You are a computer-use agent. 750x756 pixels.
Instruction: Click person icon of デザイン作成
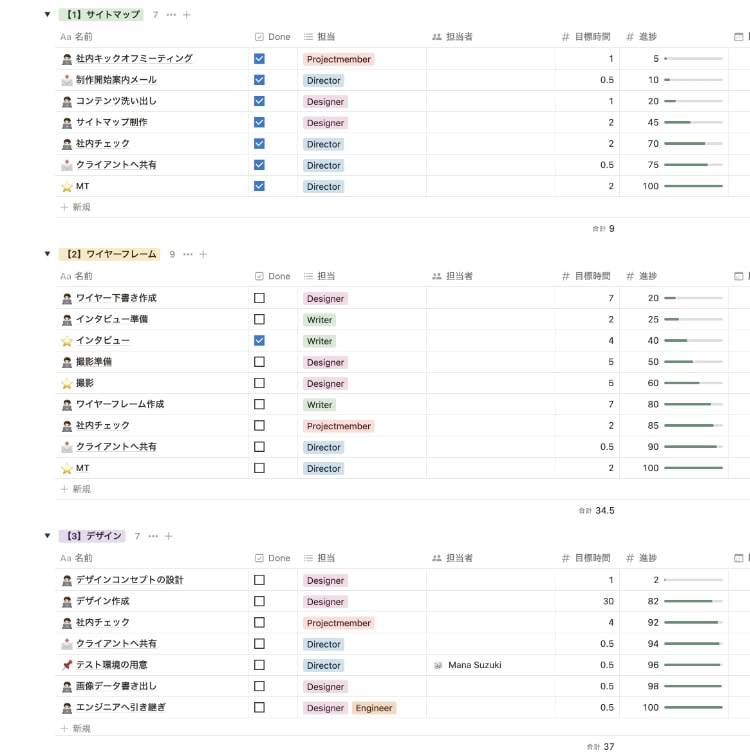point(67,602)
